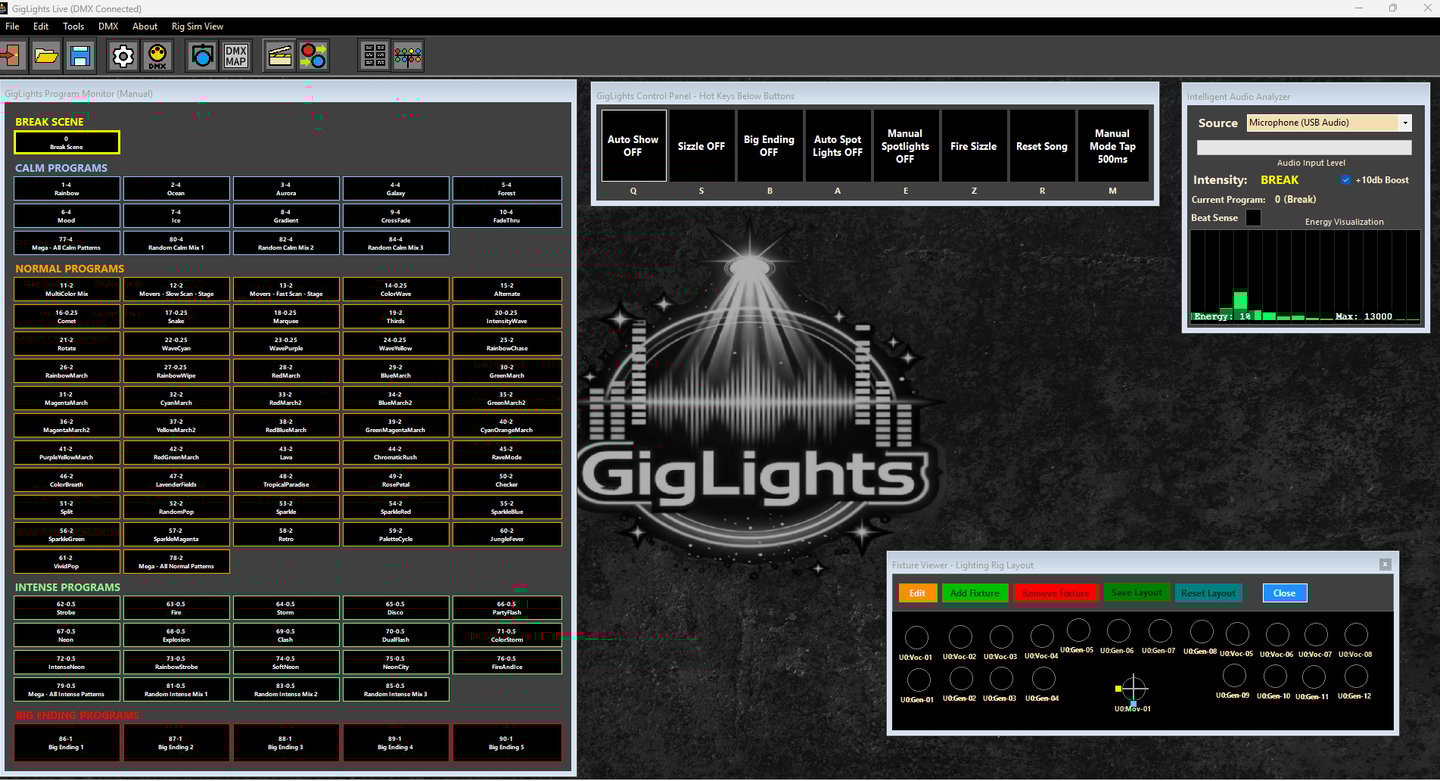
Task: Select fixture U0:Gen-04 in rig layout
Action: 1043,679
